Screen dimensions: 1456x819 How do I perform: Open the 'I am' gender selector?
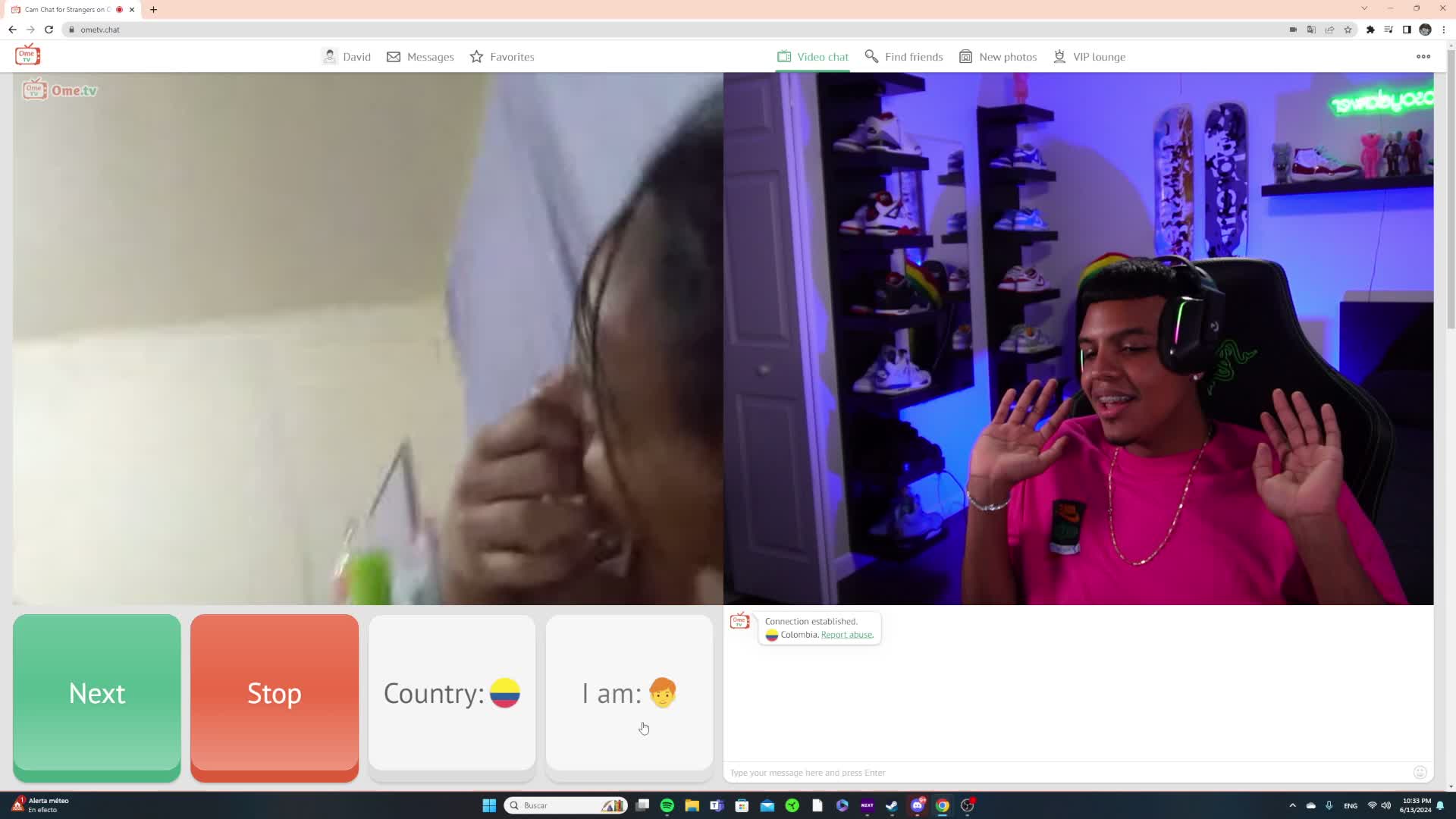pyautogui.click(x=629, y=694)
